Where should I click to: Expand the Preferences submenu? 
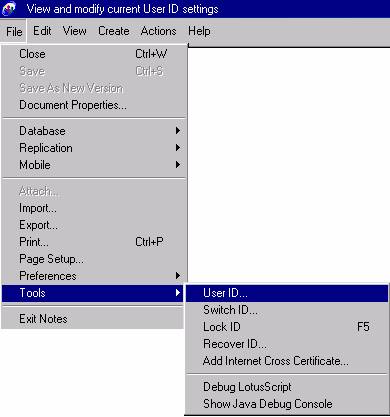click(x=93, y=276)
